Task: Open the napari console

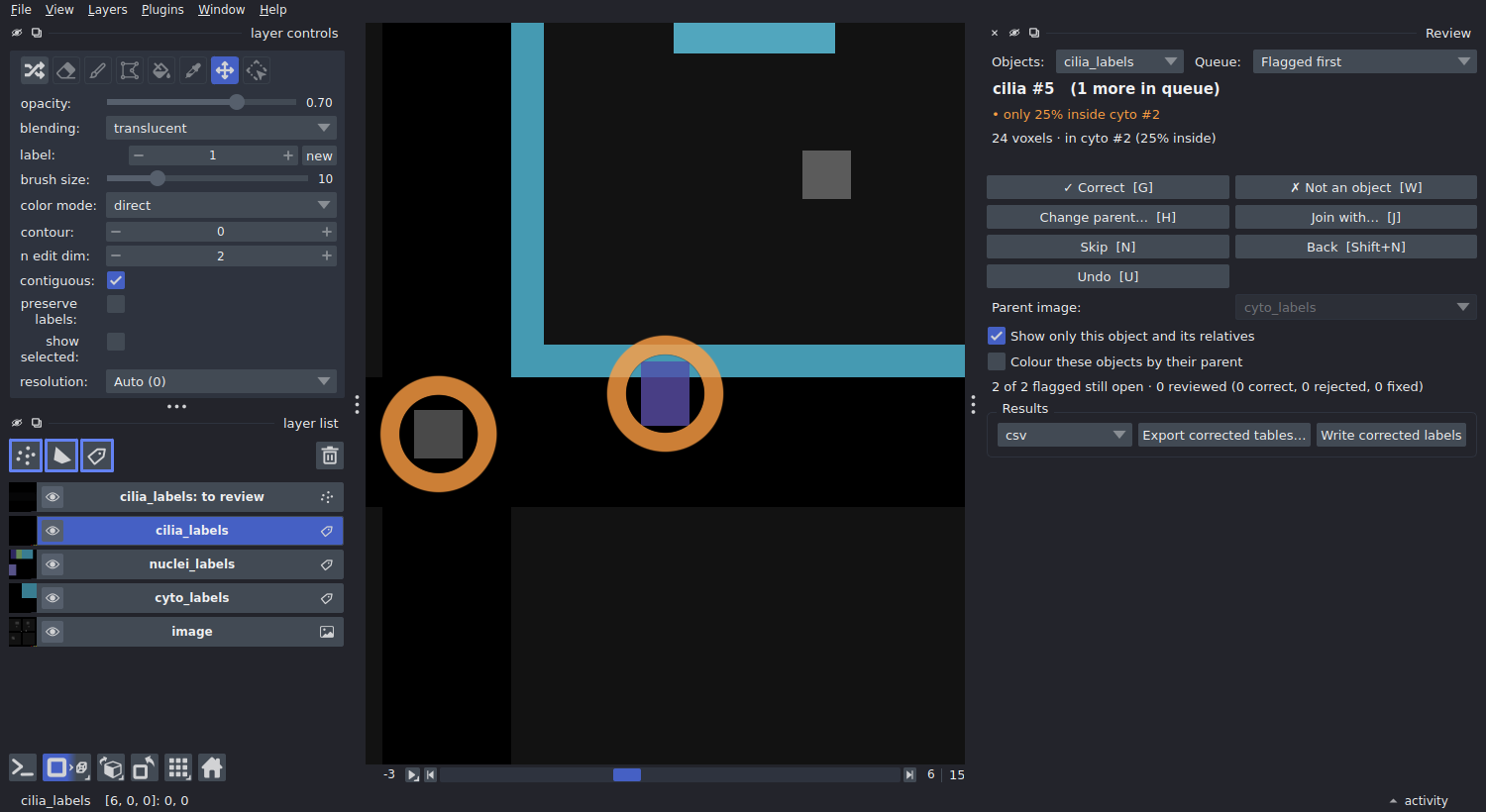Action: click(23, 767)
